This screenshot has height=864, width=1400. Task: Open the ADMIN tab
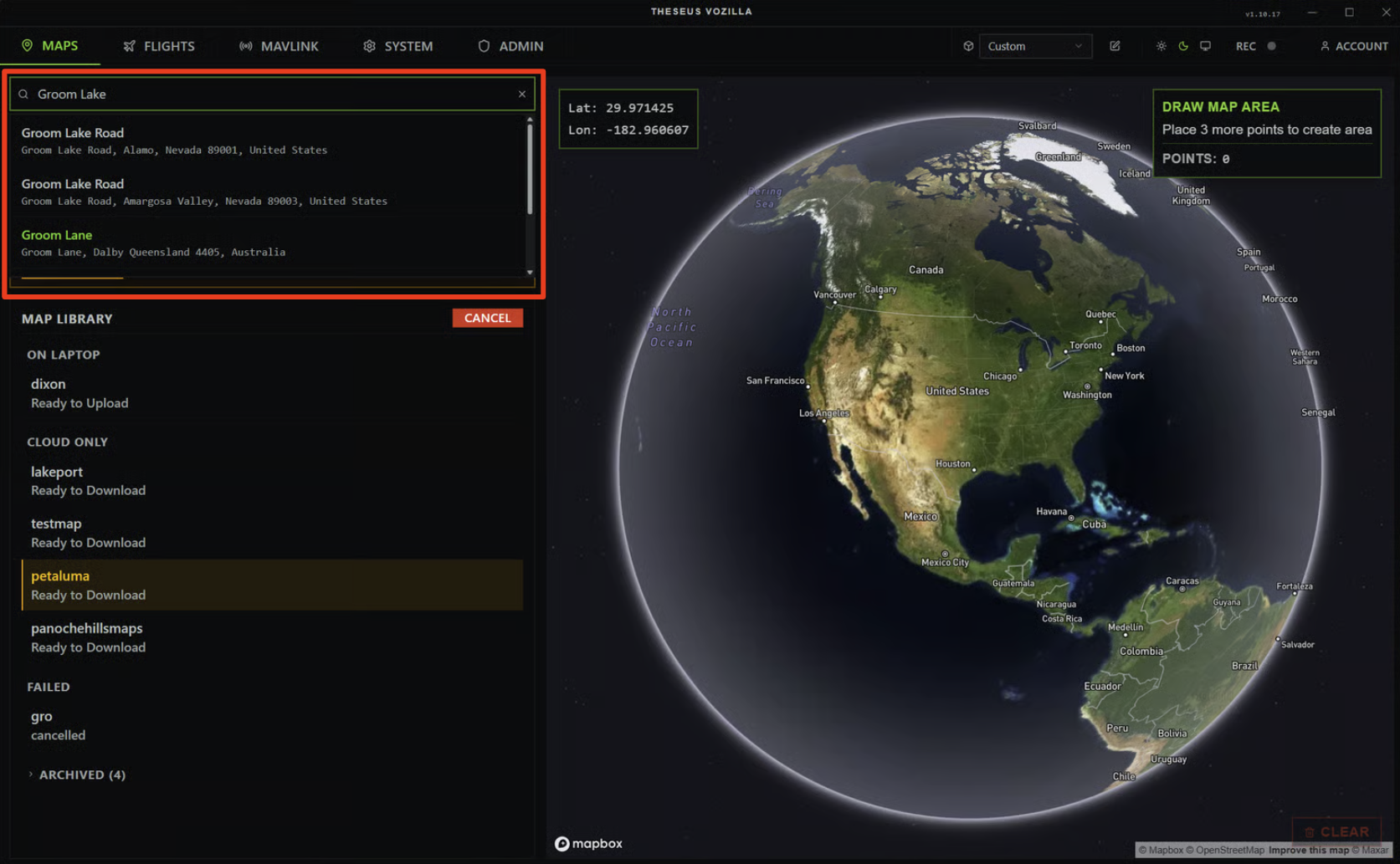tap(510, 46)
